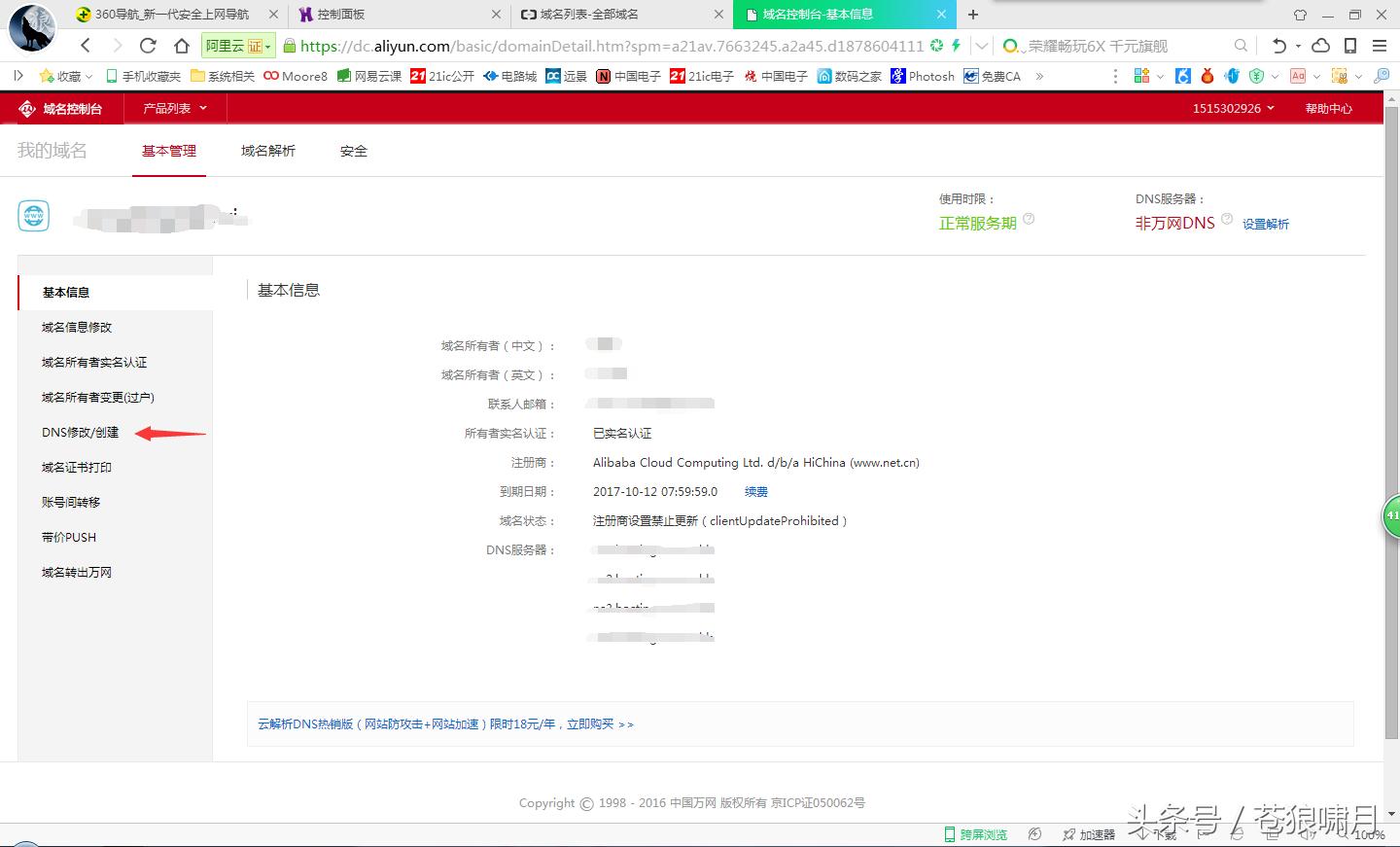Image resolution: width=1400 pixels, height=847 pixels.
Task: Expand the address bar history dropdown arrow
Action: (x=982, y=46)
